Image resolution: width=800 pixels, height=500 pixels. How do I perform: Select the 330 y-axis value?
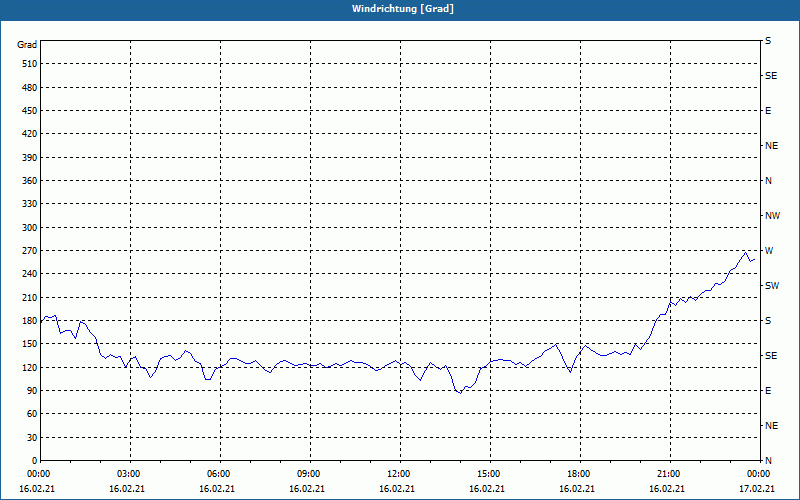pos(30,204)
